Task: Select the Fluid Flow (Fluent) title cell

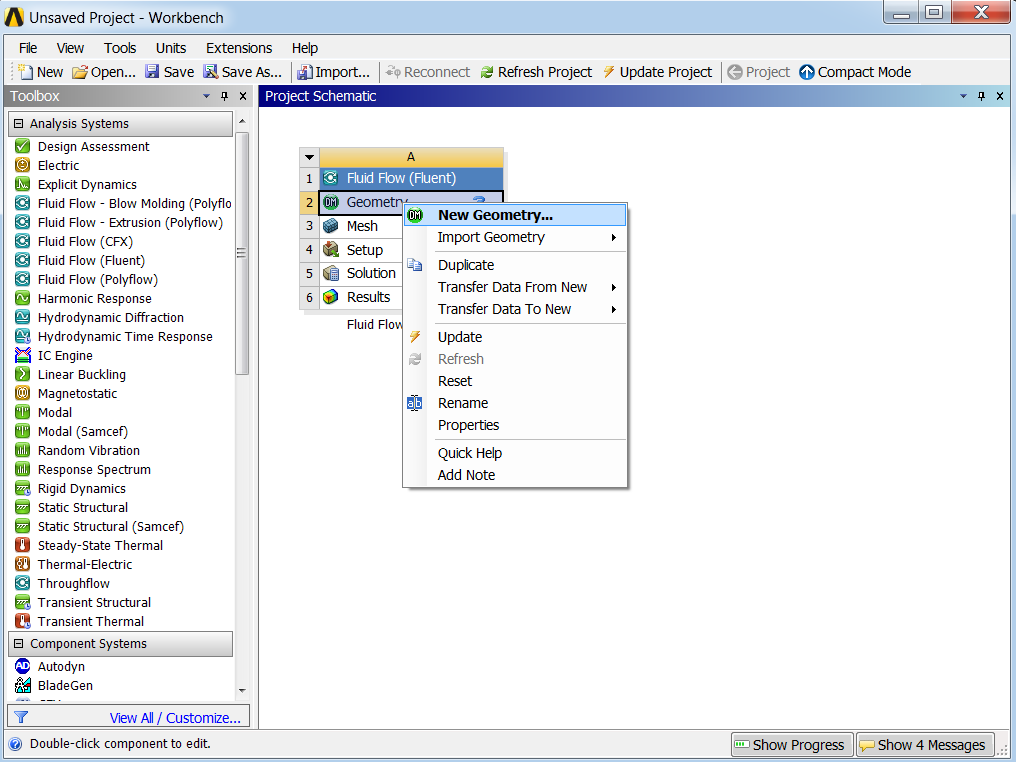Action: [x=411, y=178]
